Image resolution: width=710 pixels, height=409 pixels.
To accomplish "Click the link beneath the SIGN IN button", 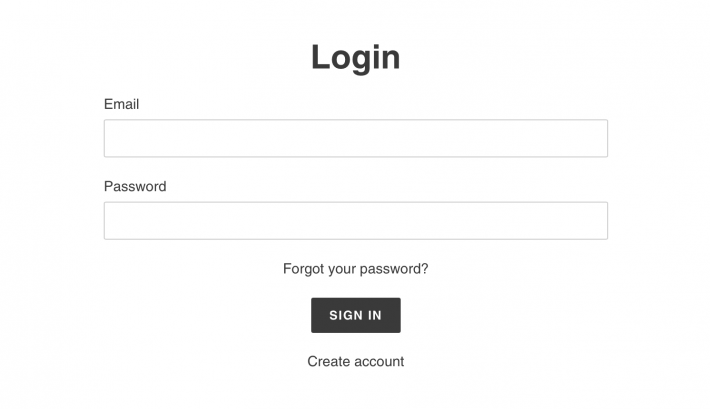I will (x=355, y=361).
